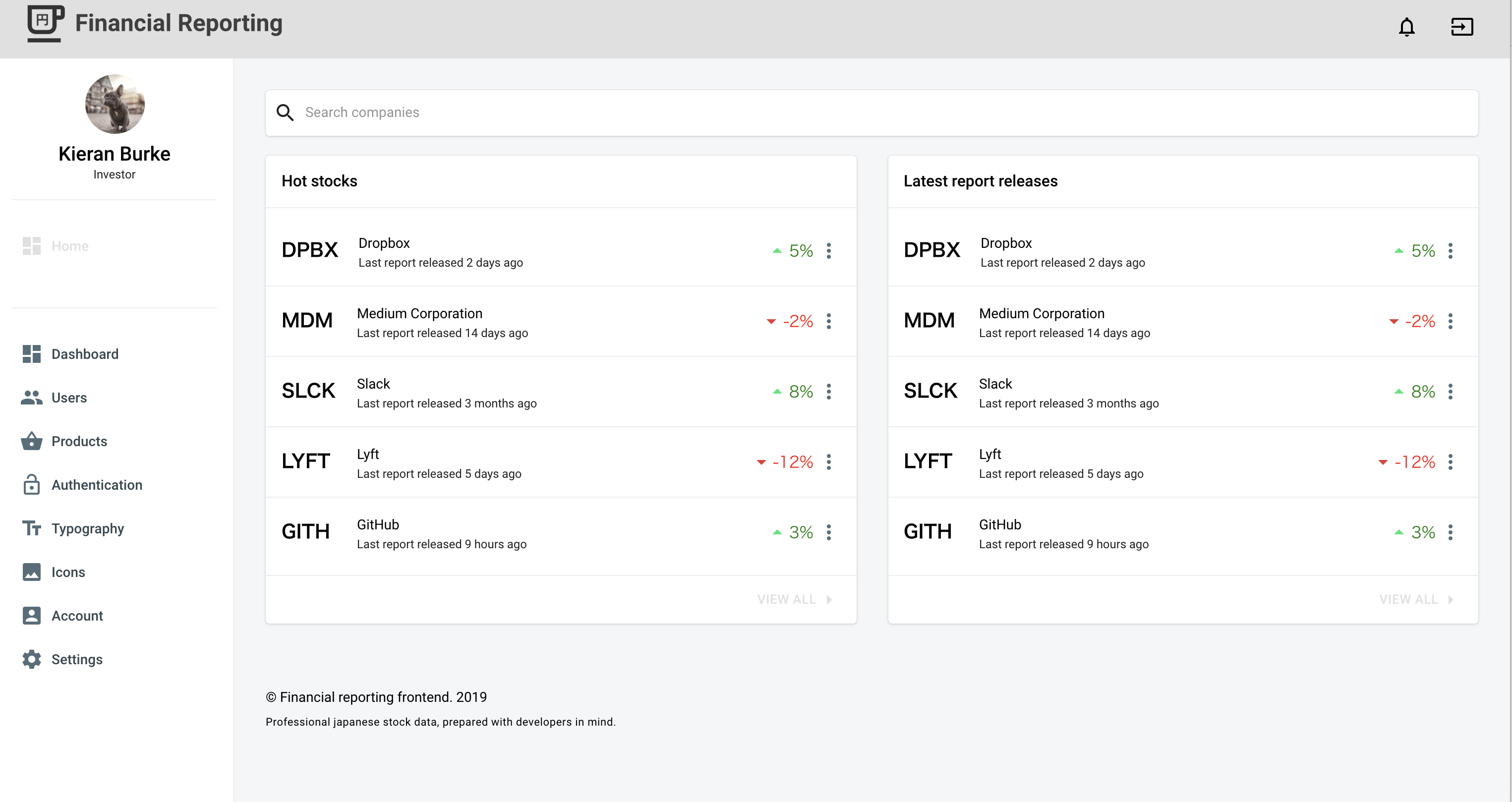Click the Kieran Burke name in sidebar
This screenshot has width=1512, height=802.
coord(115,154)
